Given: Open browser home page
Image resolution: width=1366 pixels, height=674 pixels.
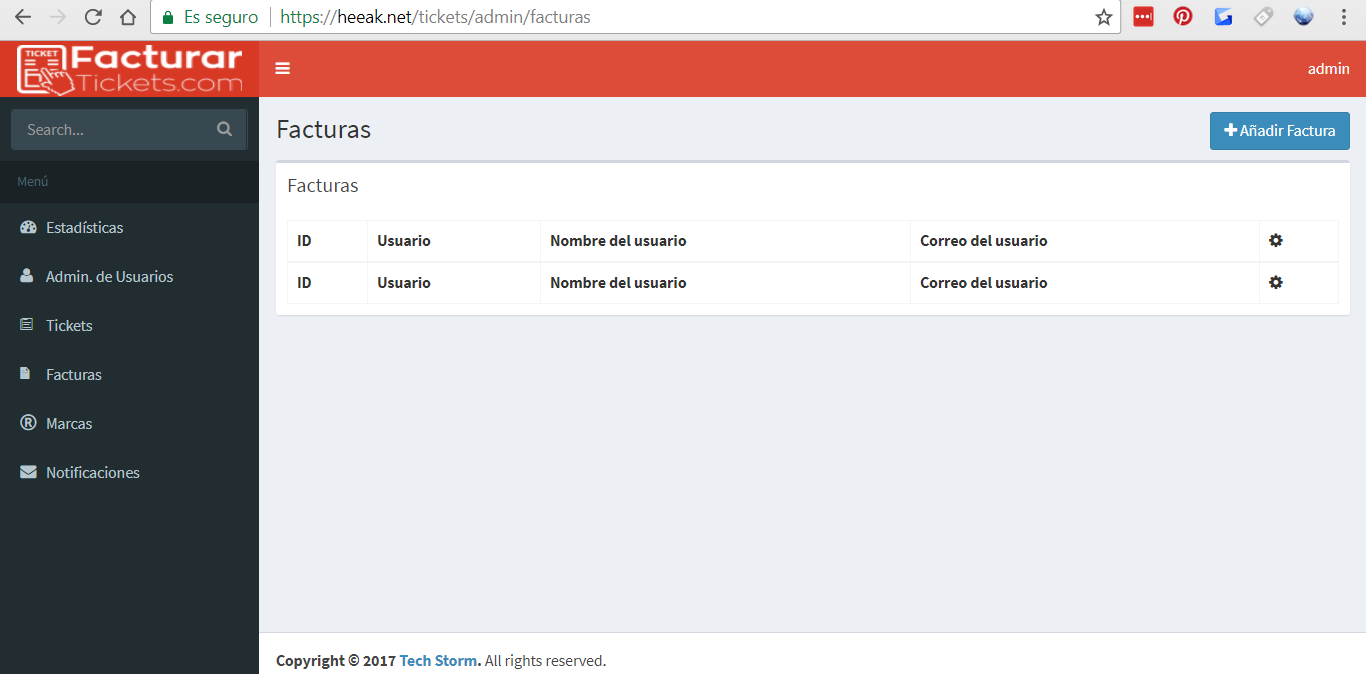Looking at the screenshot, I should click(x=127, y=17).
